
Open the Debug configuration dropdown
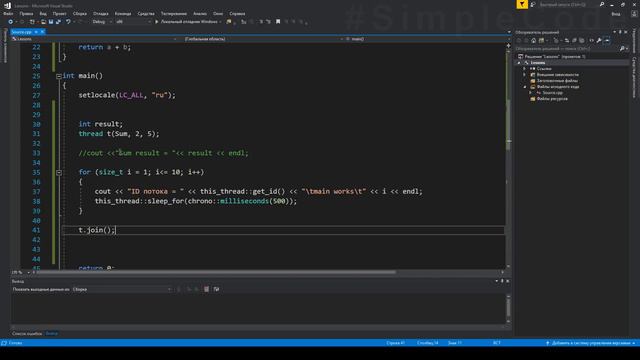click(101, 22)
